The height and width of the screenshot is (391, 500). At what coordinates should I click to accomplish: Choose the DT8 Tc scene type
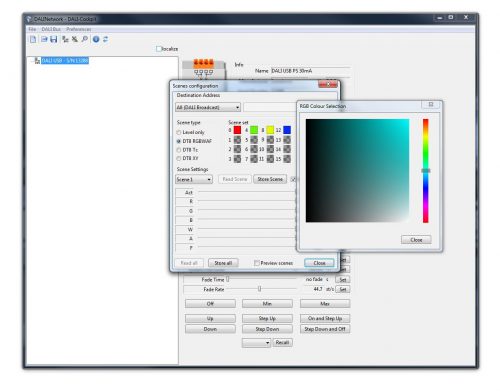[179, 150]
